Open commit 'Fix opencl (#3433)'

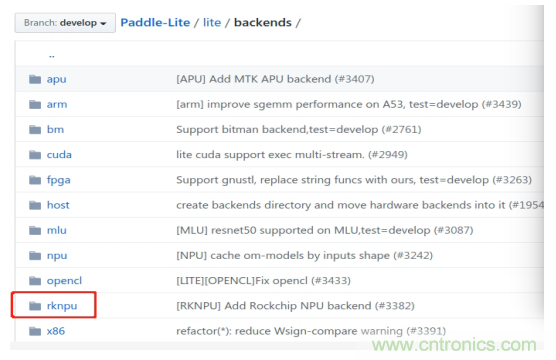tap(263, 281)
